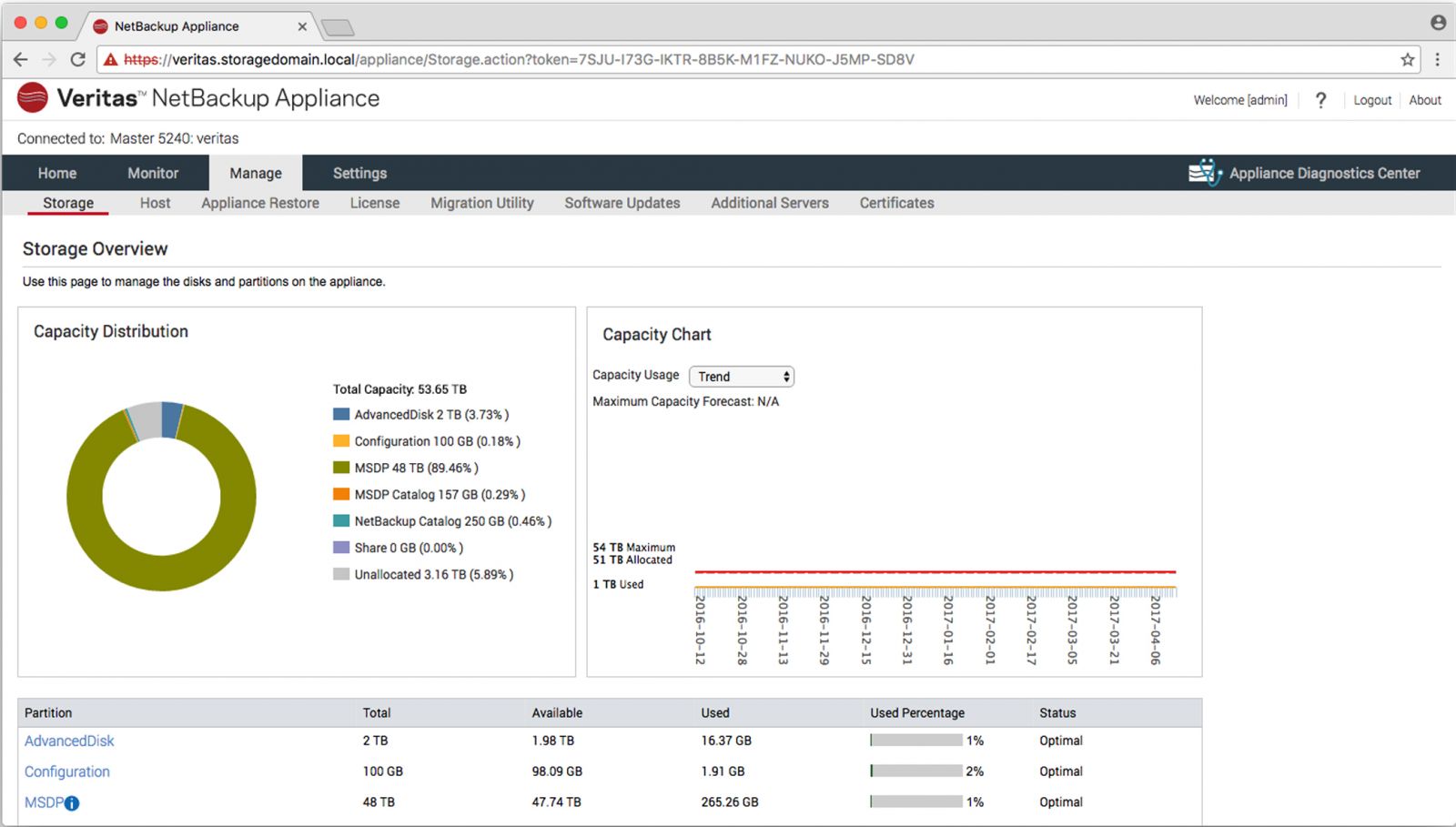Open the MSDP partition link
Screen dimensions: 1456x827
44,802
